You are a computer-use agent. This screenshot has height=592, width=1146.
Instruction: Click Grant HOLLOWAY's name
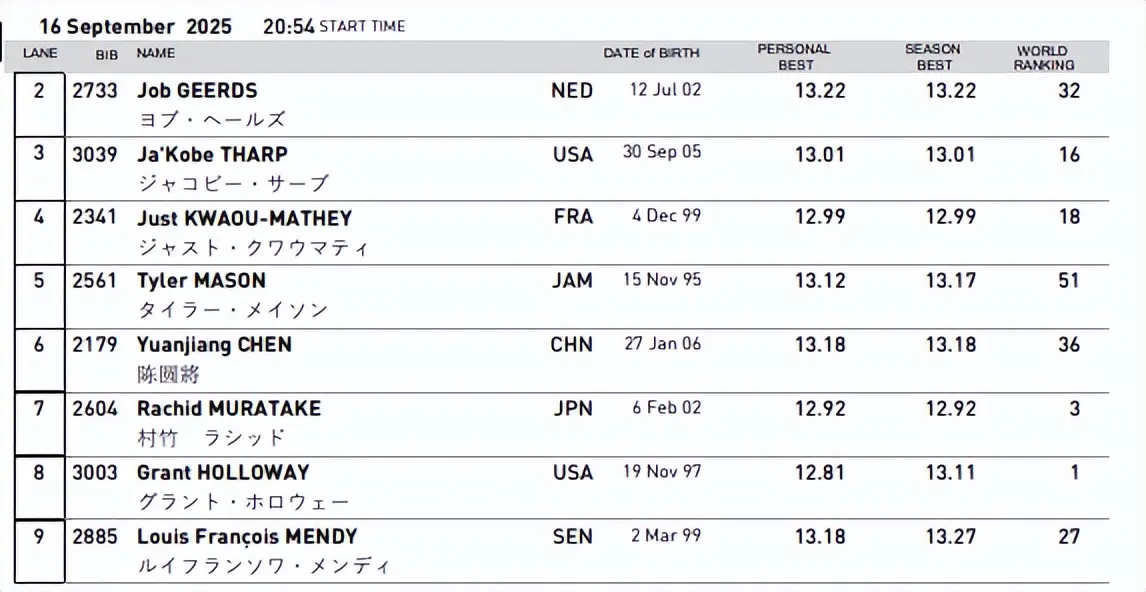coord(223,472)
